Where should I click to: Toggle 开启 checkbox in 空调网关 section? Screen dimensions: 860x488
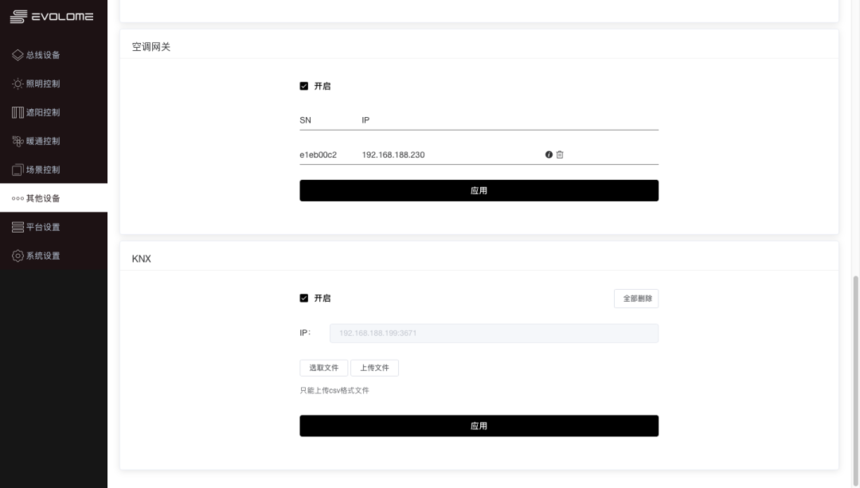click(304, 86)
